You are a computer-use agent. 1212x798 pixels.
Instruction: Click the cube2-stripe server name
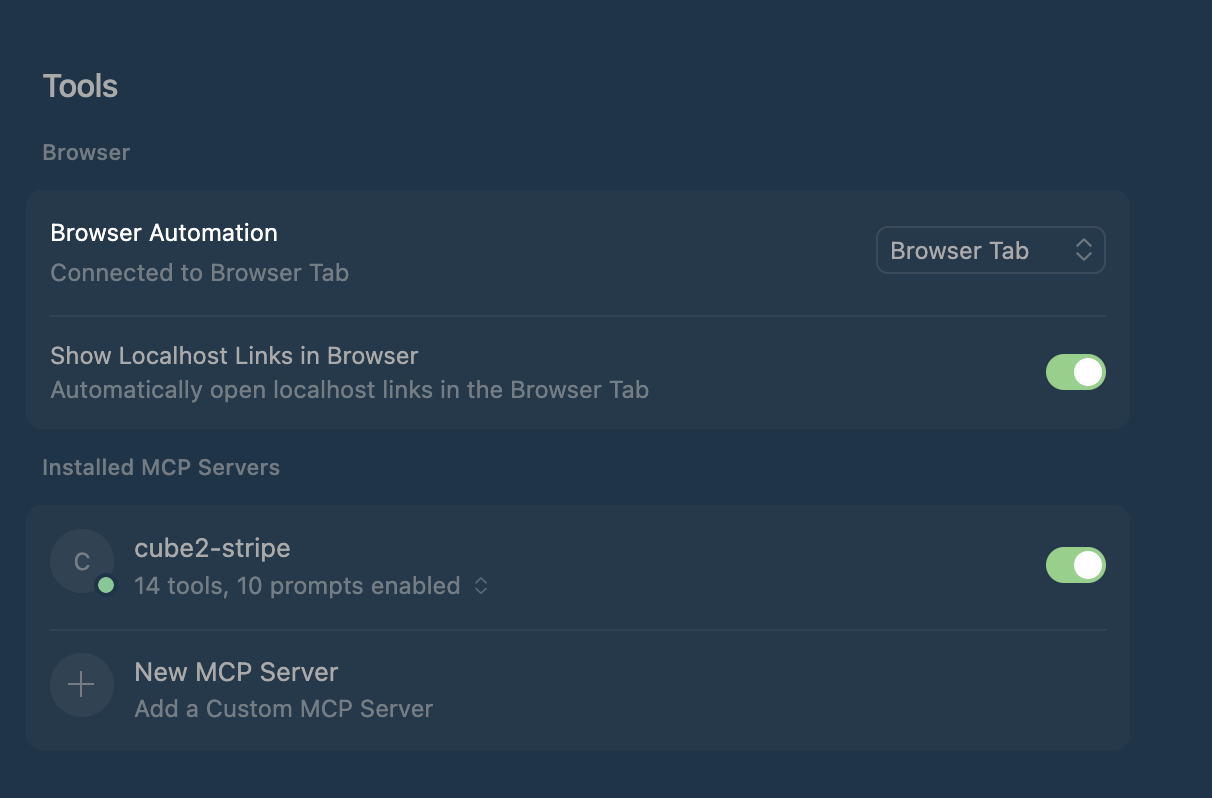212,548
